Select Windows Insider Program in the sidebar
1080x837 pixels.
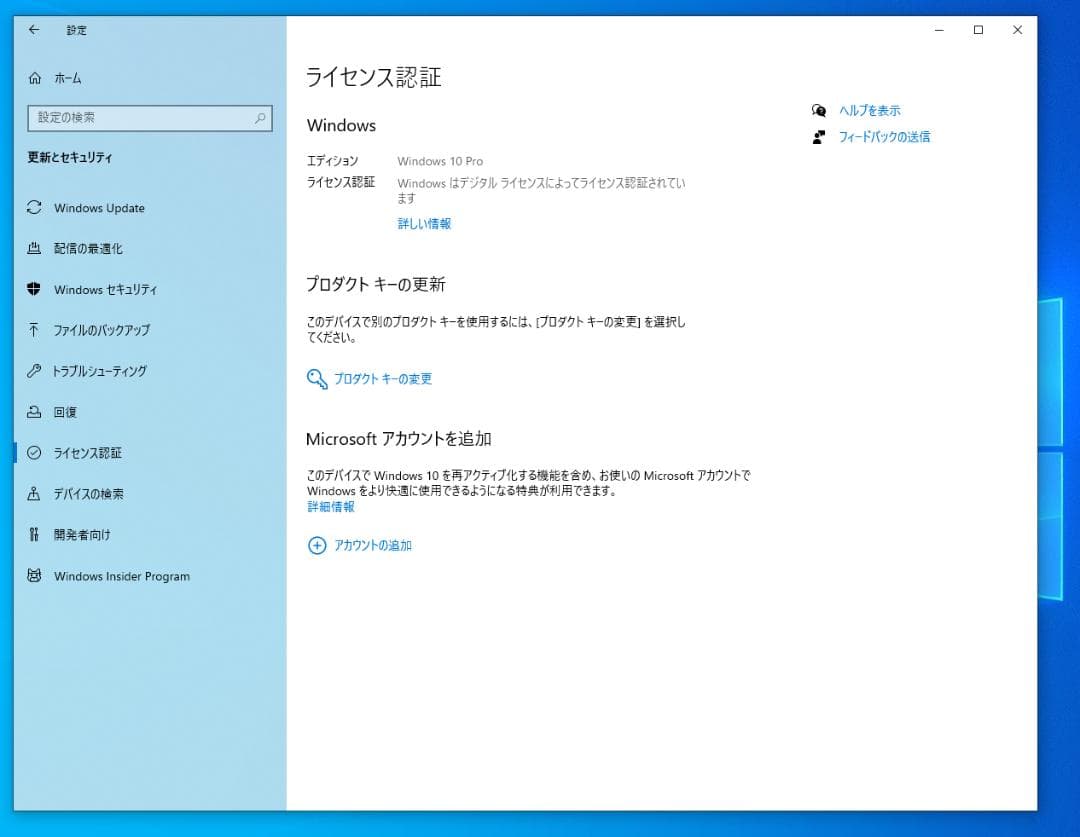tap(123, 576)
